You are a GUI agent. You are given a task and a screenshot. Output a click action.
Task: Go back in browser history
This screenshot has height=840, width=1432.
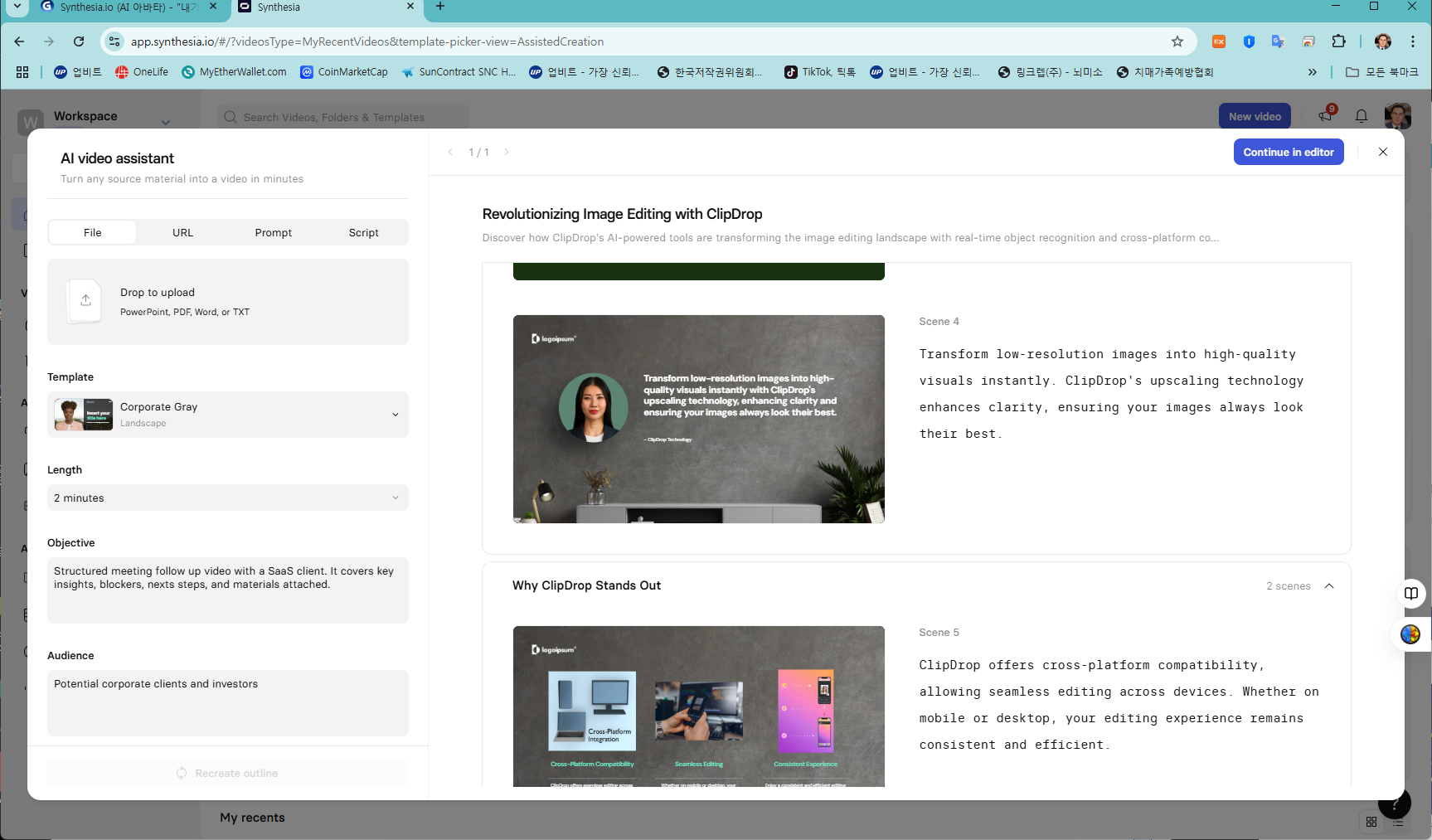(19, 41)
